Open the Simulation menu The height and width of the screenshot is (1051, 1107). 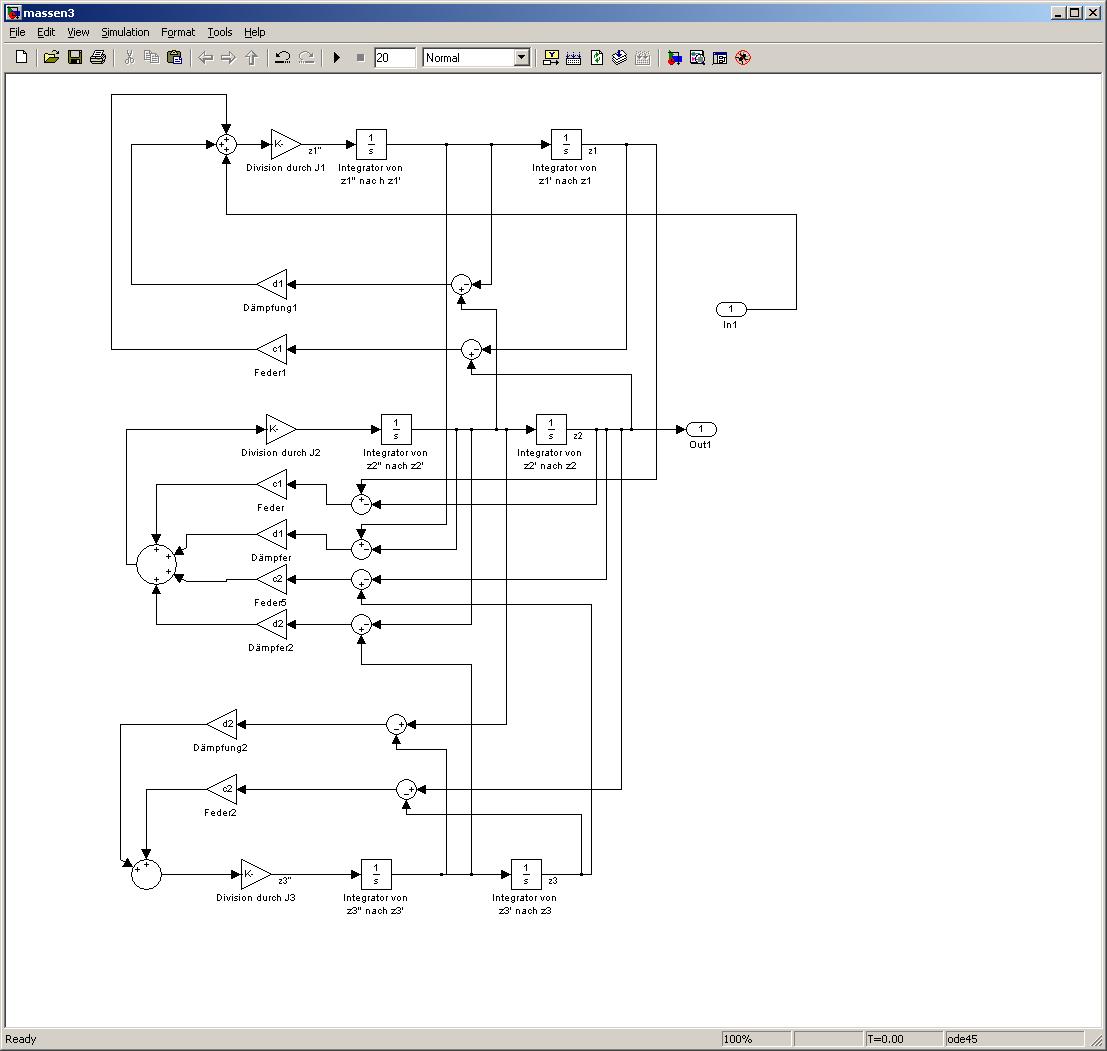coord(125,32)
